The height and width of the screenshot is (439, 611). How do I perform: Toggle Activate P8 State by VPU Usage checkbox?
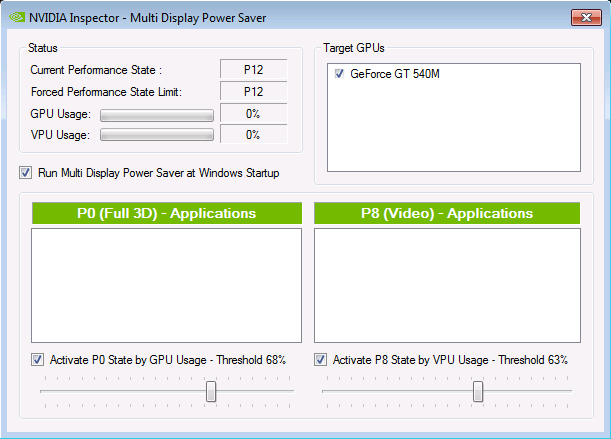click(320, 360)
